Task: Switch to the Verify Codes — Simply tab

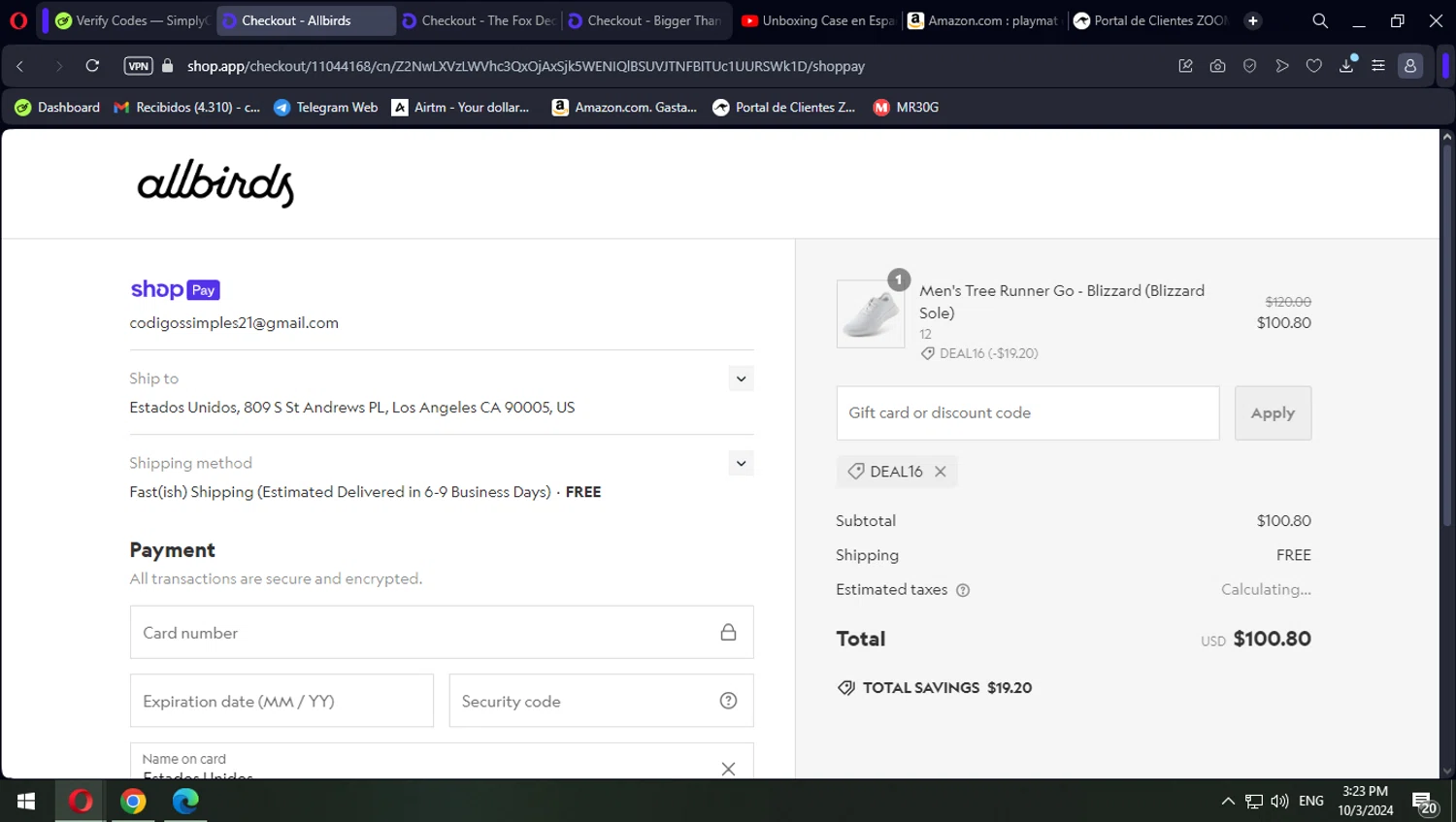Action: (131, 20)
